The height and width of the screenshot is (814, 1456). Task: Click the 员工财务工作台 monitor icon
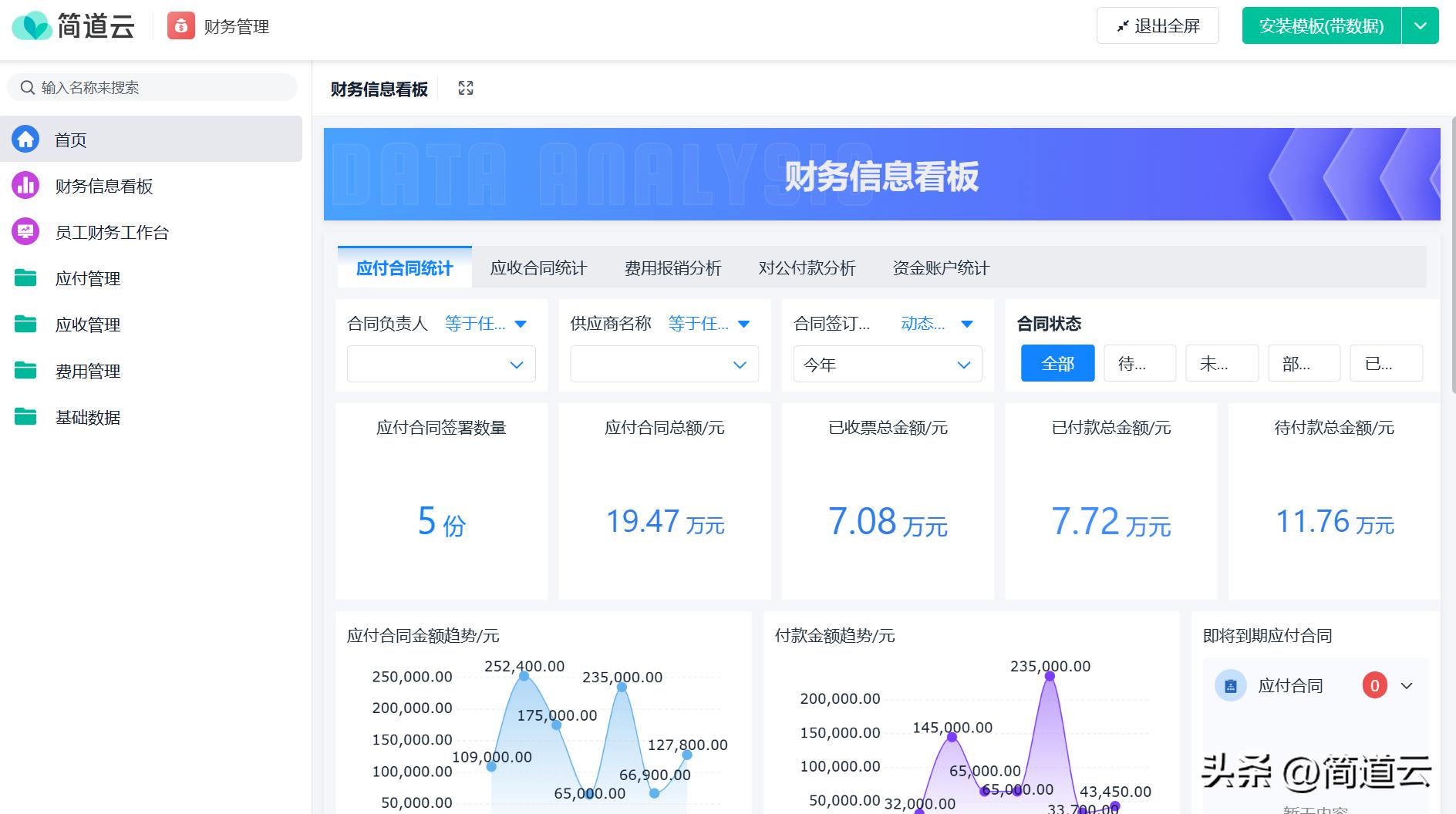25,232
